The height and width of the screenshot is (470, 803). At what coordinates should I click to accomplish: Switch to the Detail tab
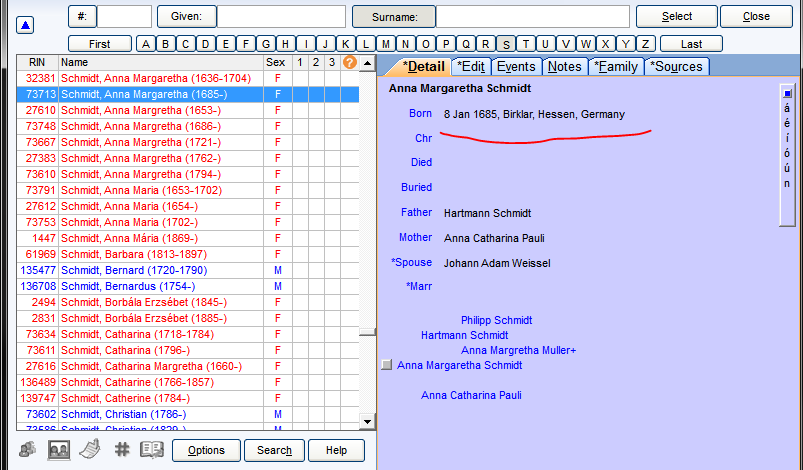point(421,67)
